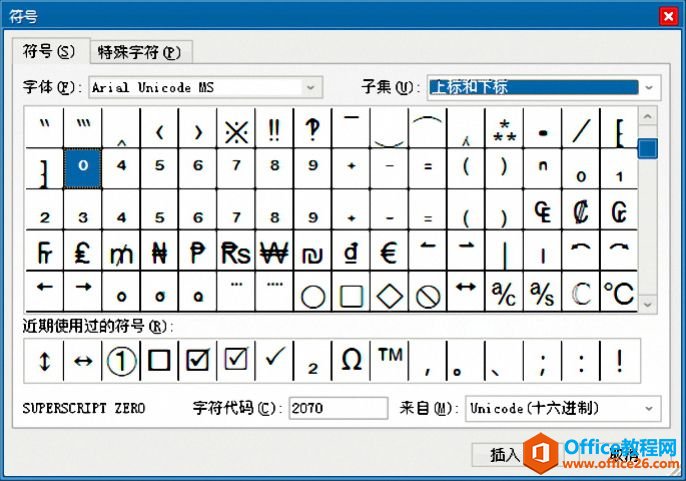This screenshot has height=481, width=686.
Task: Click the 字符代码 character code field
Action: point(338,408)
